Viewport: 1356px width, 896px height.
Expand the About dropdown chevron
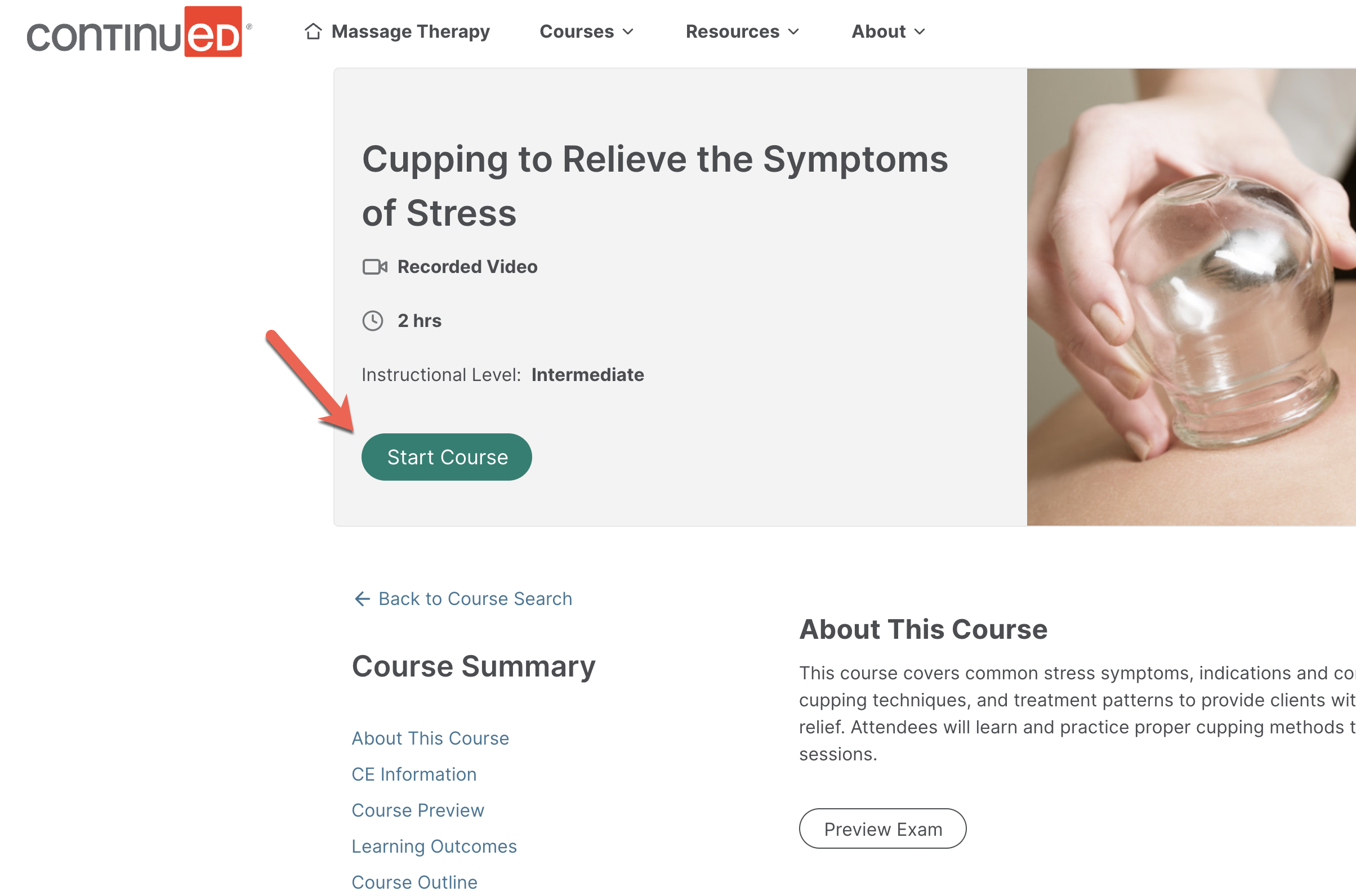coord(920,33)
